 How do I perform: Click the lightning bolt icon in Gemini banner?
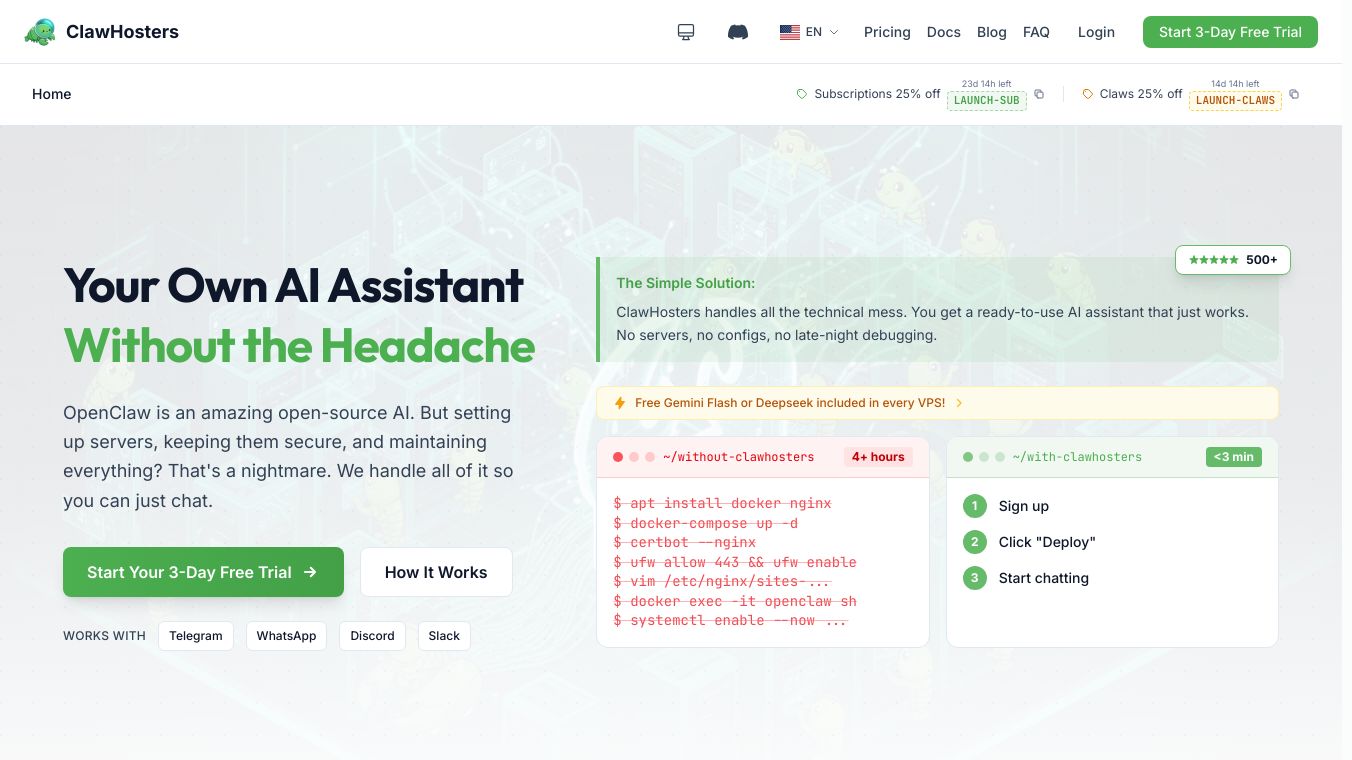pos(620,403)
